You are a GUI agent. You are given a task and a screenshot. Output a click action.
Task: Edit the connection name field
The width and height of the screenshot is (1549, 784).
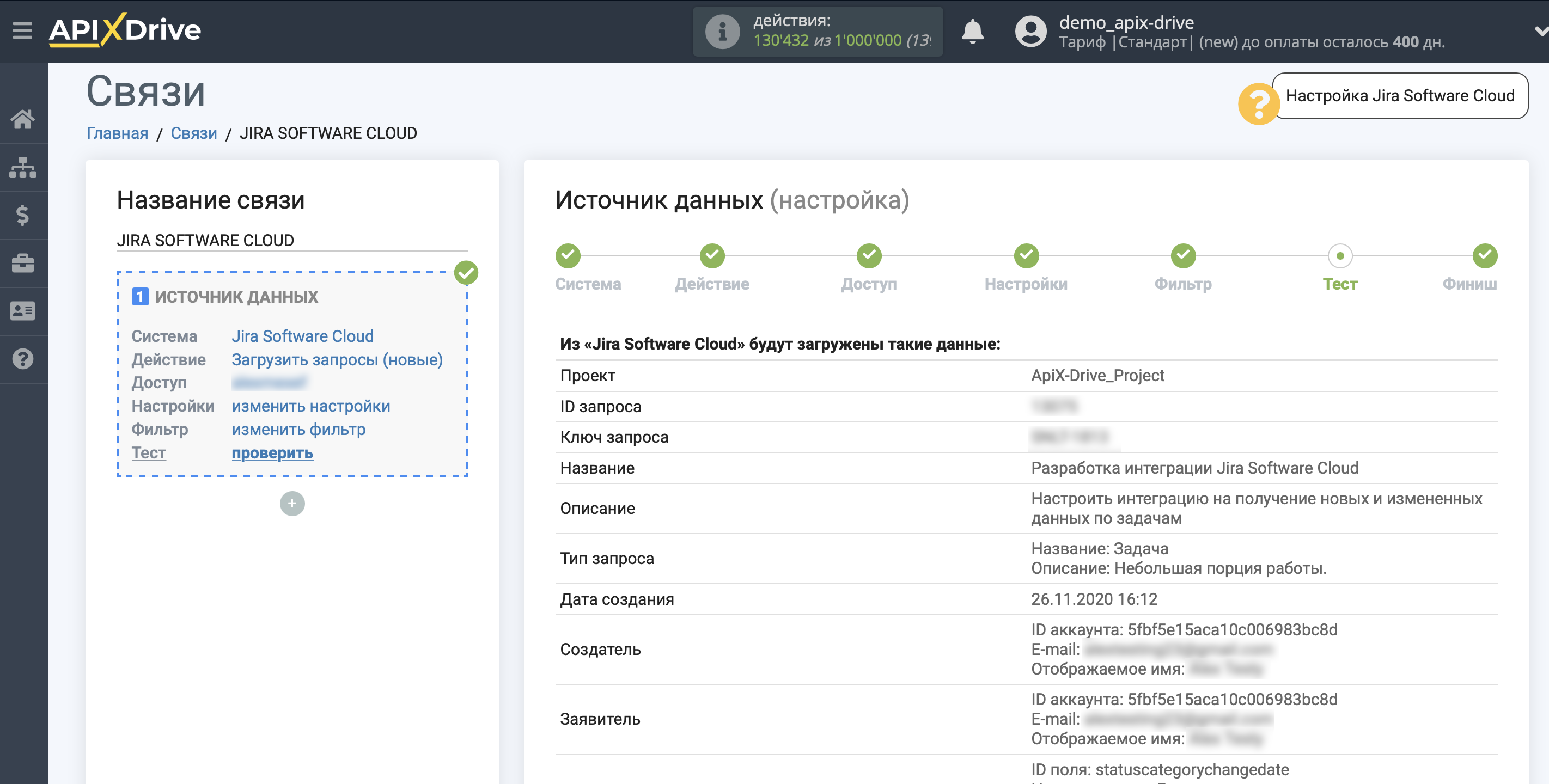click(x=291, y=240)
